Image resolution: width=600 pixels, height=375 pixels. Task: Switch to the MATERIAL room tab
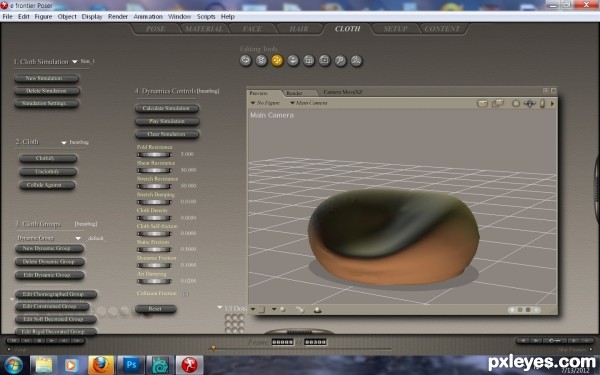pos(204,29)
